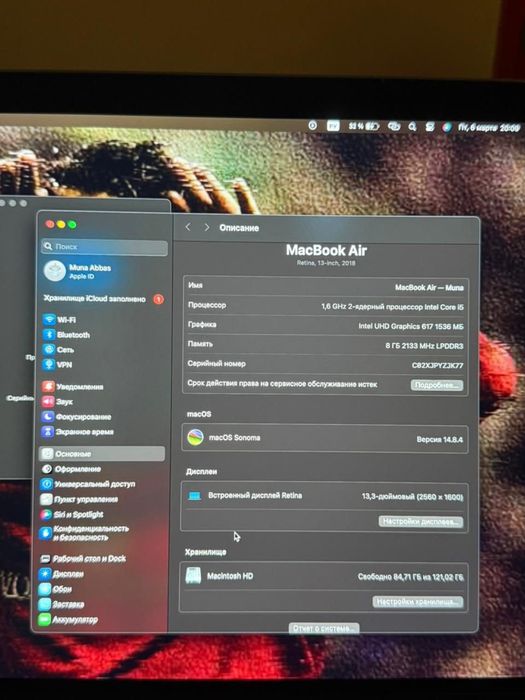Click Свободно 84,71 ГБ storage text
Image resolution: width=525 pixels, height=700 pixels.
coord(410,577)
